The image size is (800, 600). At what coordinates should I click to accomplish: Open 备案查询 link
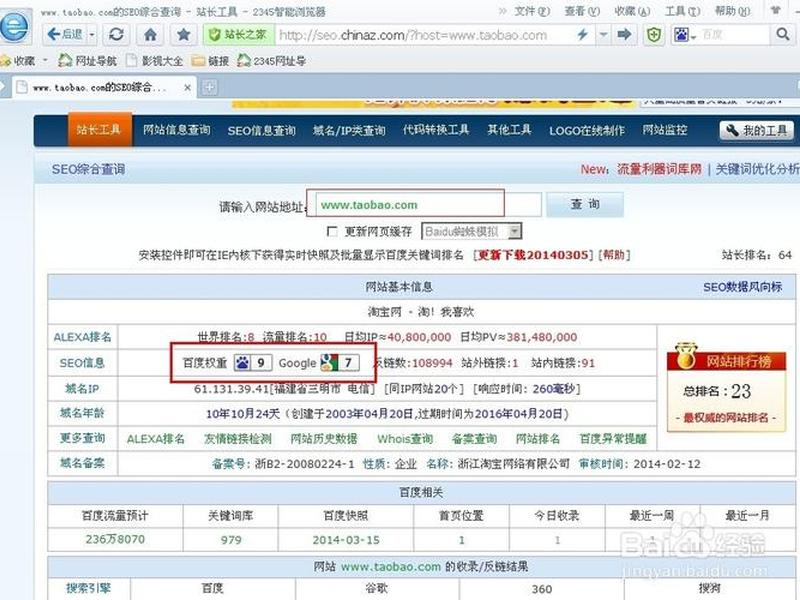474,439
